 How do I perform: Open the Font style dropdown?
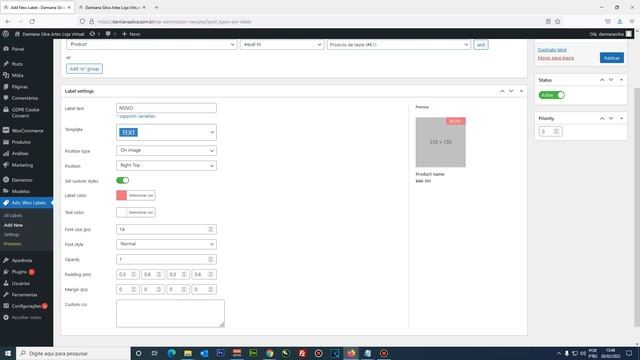coord(166,244)
